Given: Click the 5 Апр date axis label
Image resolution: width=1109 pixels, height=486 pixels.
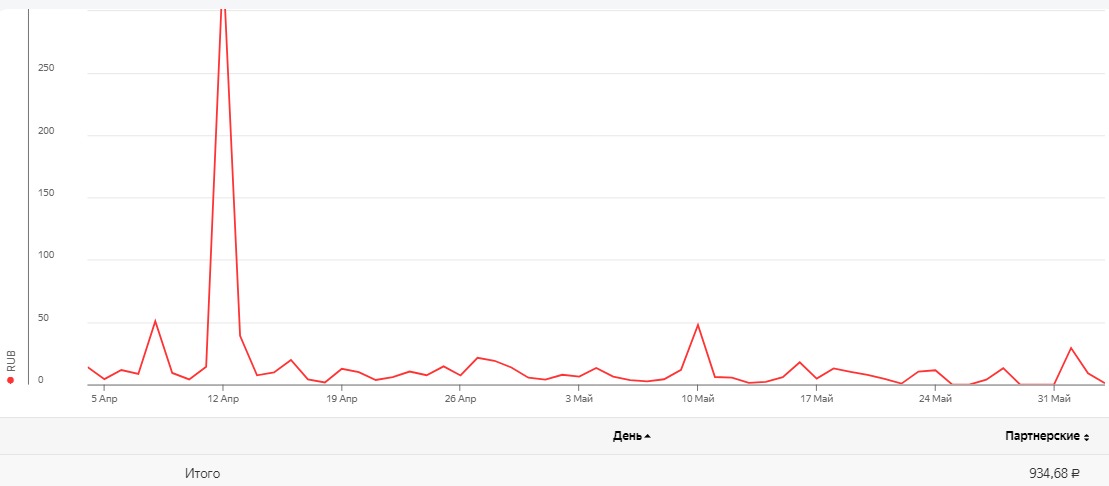Looking at the screenshot, I should (x=104, y=399).
